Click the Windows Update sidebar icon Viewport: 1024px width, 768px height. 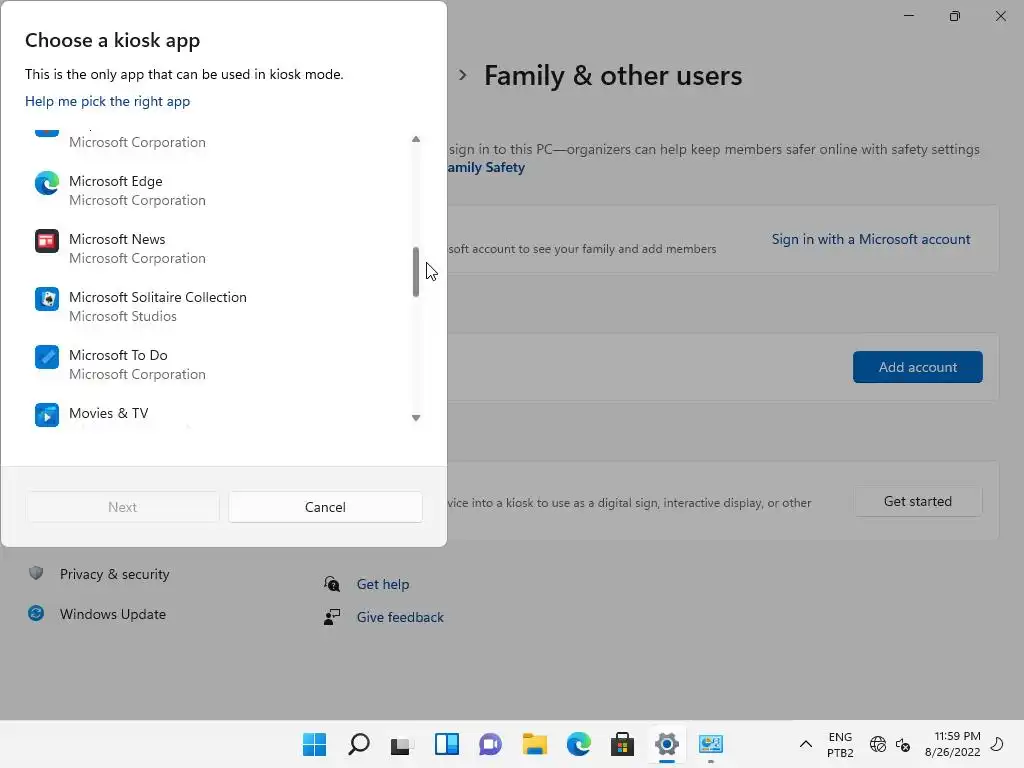coord(37,614)
